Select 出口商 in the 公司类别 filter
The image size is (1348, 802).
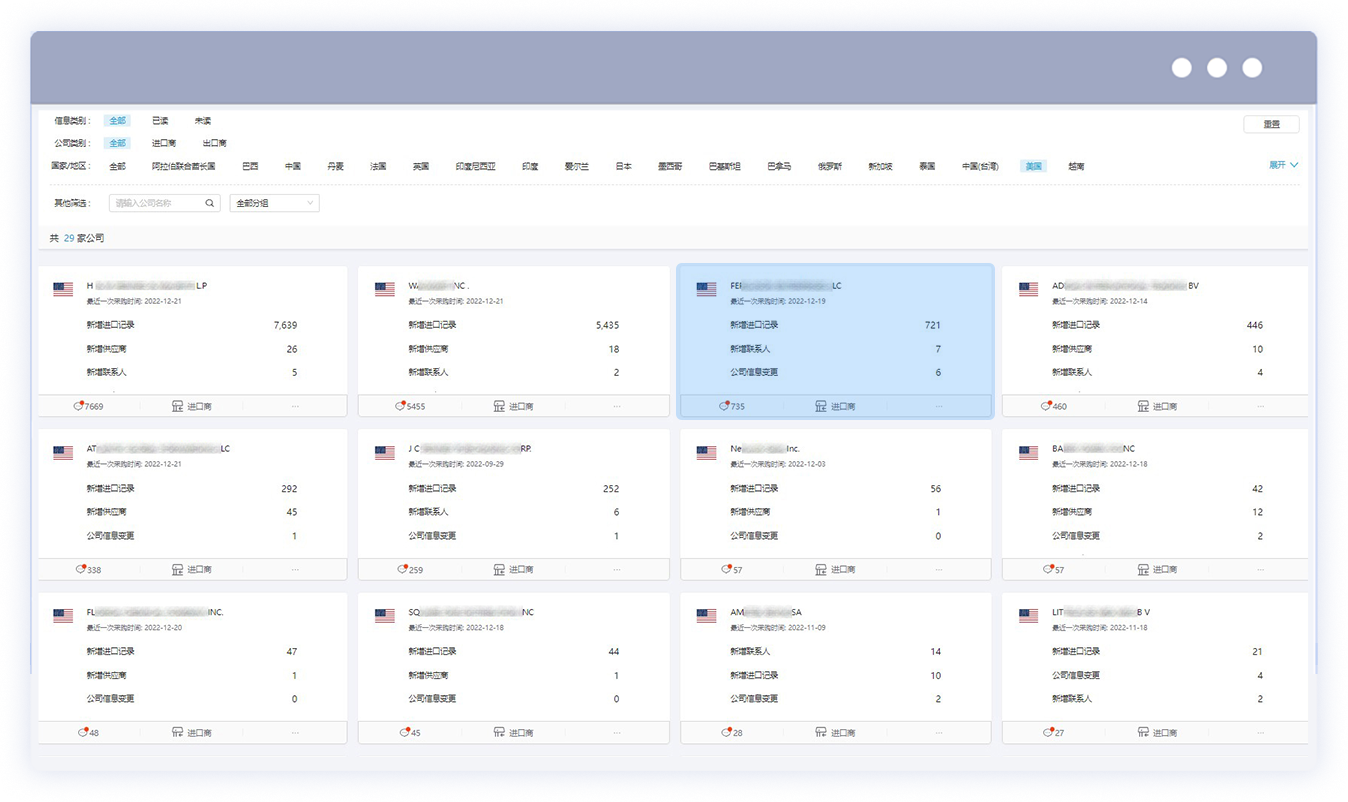[x=214, y=144]
